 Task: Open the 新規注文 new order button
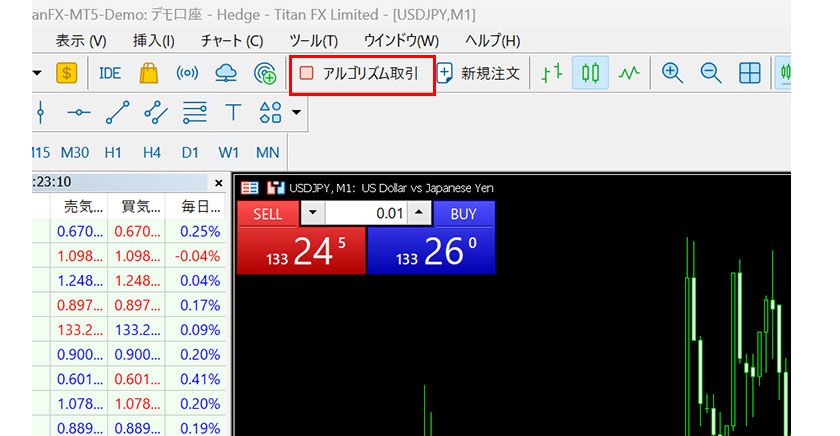tap(478, 73)
